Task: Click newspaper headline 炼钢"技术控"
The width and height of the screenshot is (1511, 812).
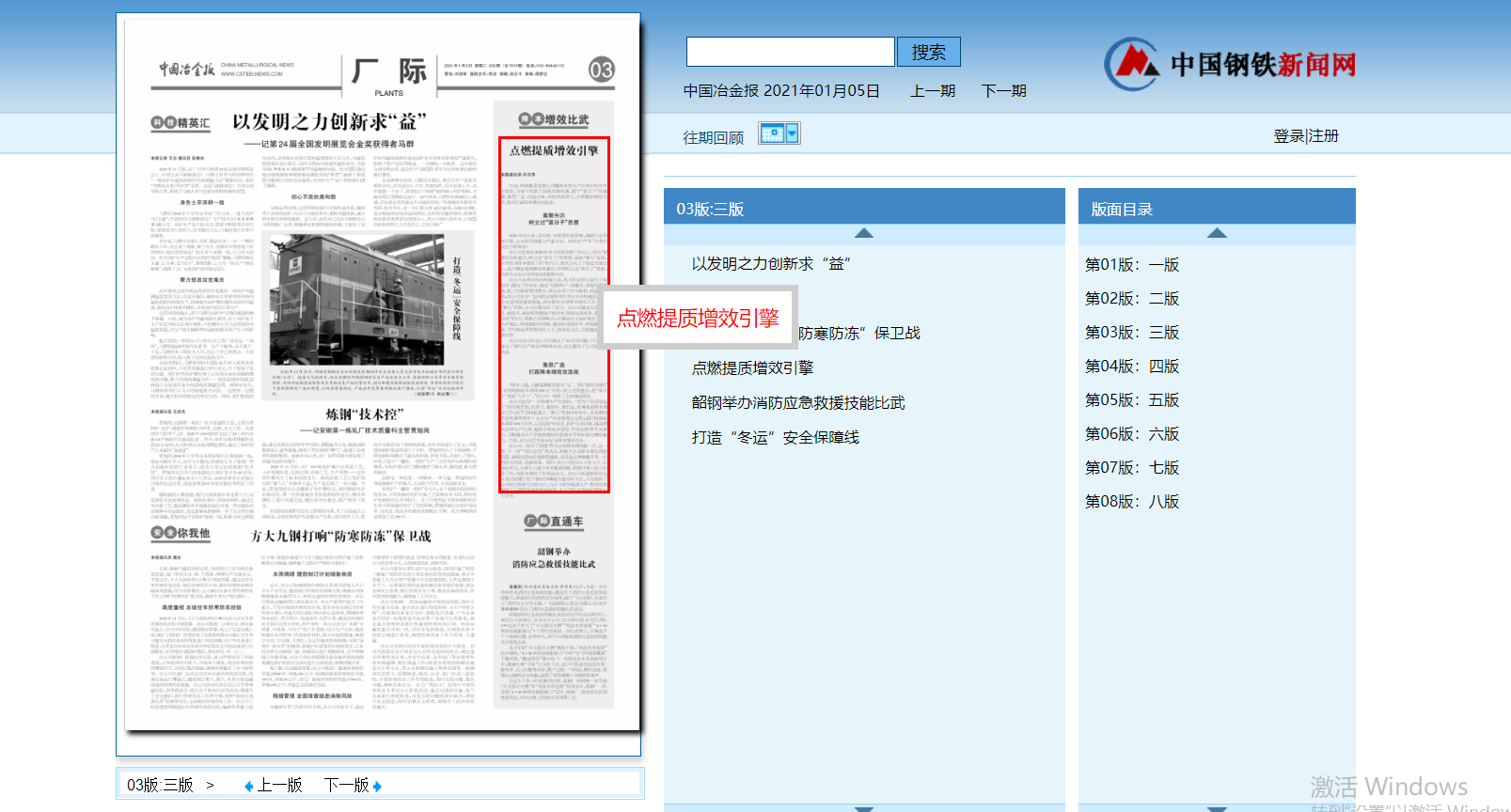Action: (x=365, y=414)
